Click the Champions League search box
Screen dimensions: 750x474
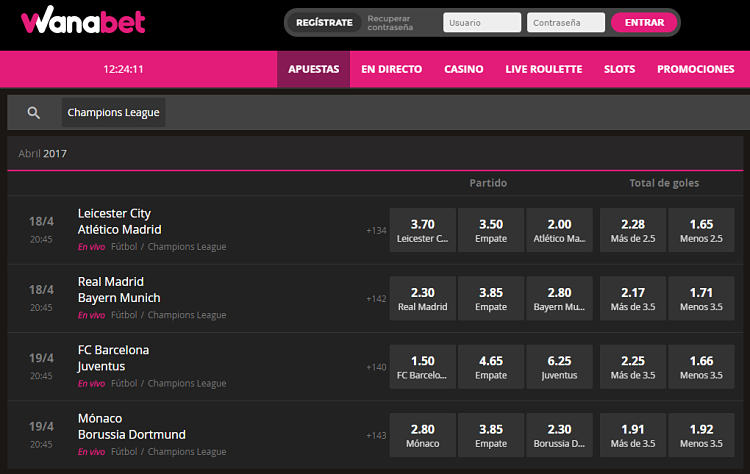(113, 112)
